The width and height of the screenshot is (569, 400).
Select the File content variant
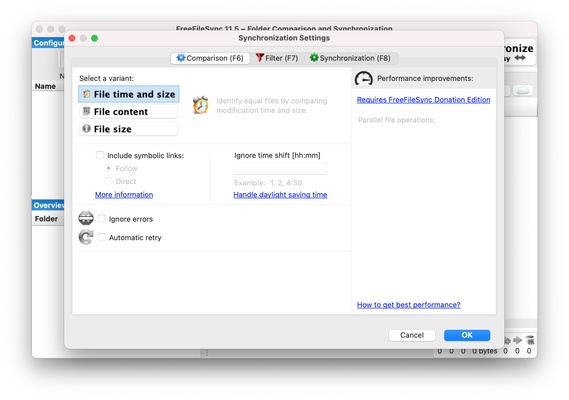click(129, 111)
